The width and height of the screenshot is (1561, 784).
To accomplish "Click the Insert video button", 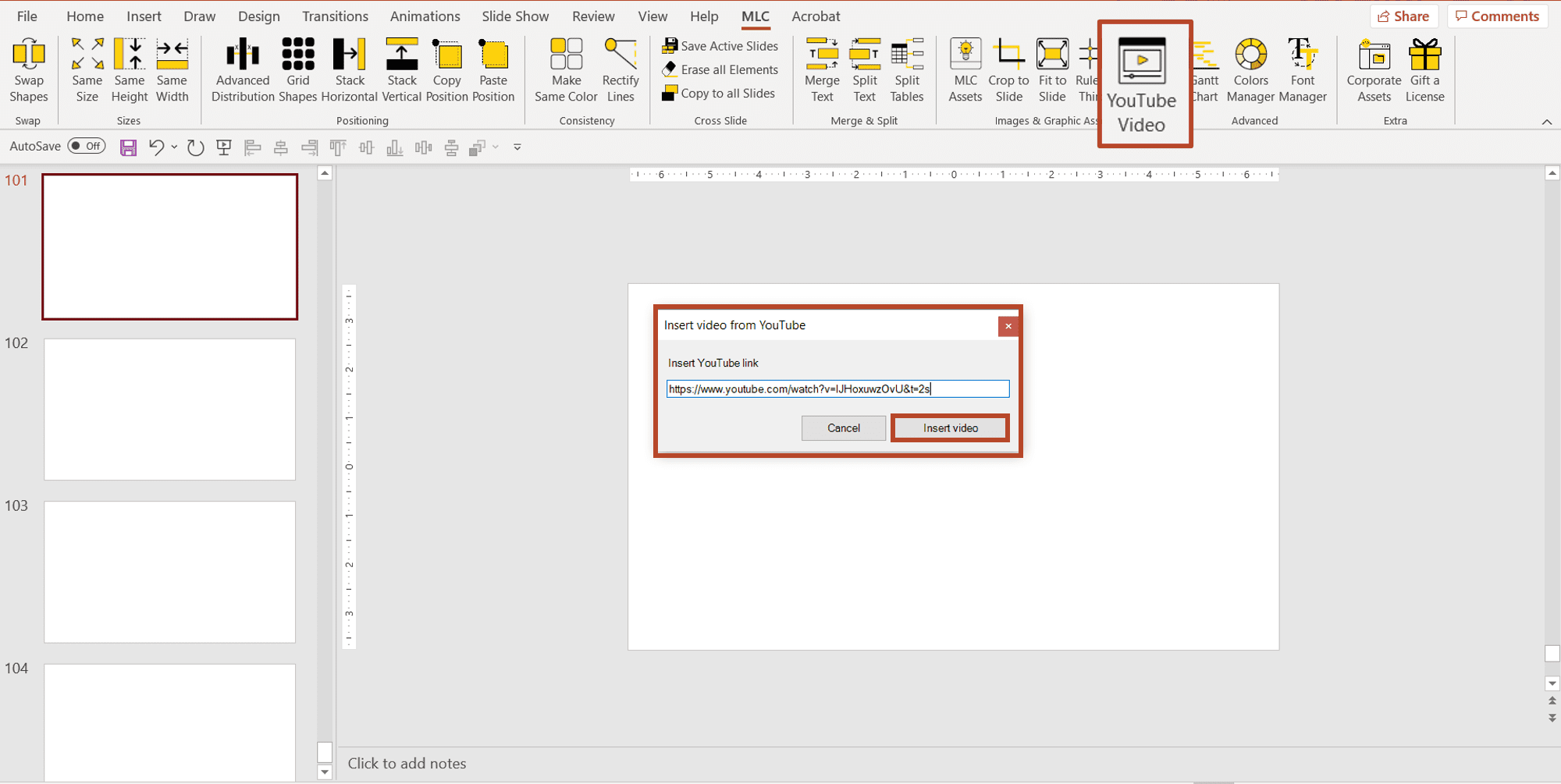I will pyautogui.click(x=950, y=427).
